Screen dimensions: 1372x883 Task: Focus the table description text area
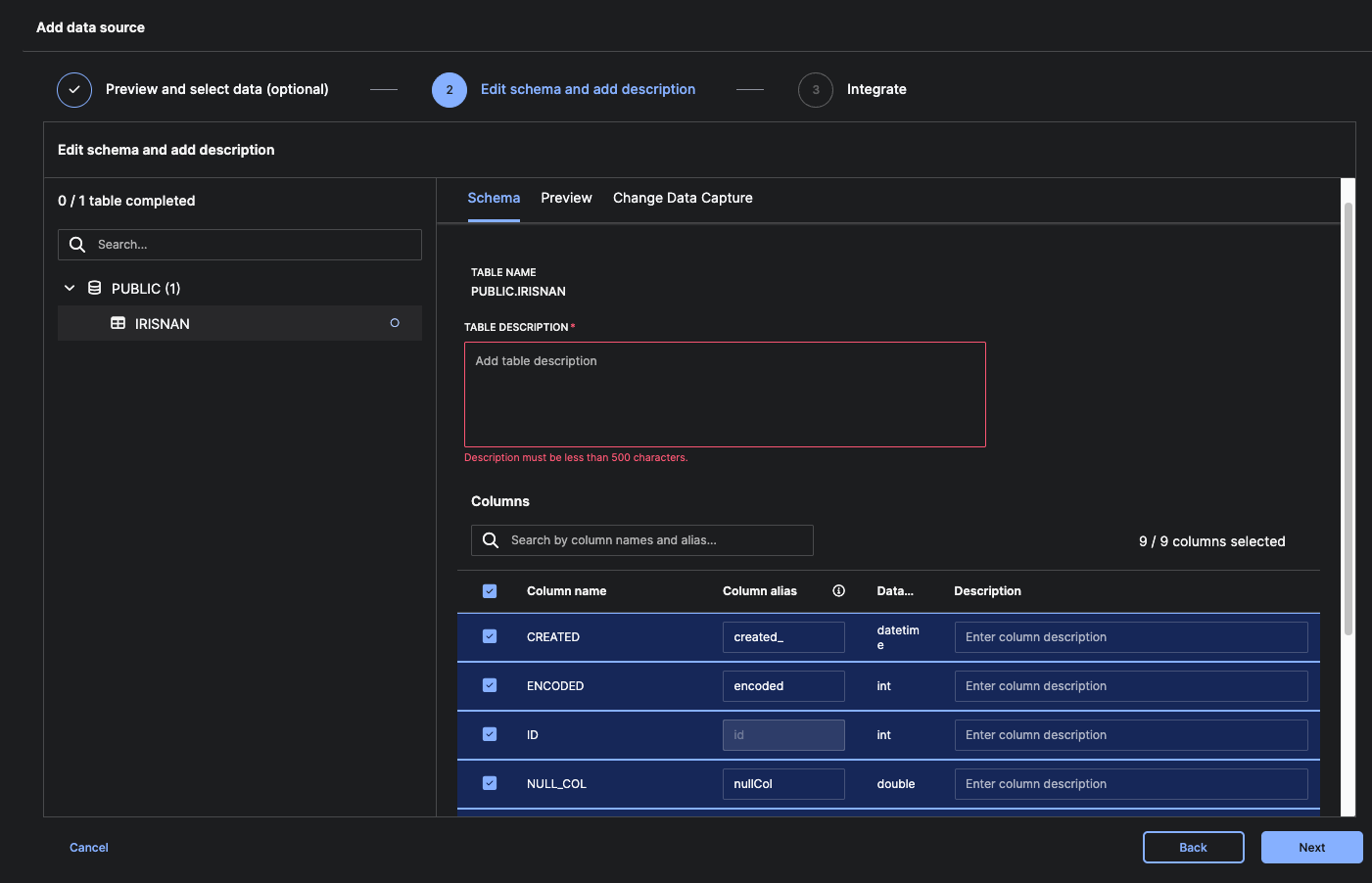tap(725, 395)
